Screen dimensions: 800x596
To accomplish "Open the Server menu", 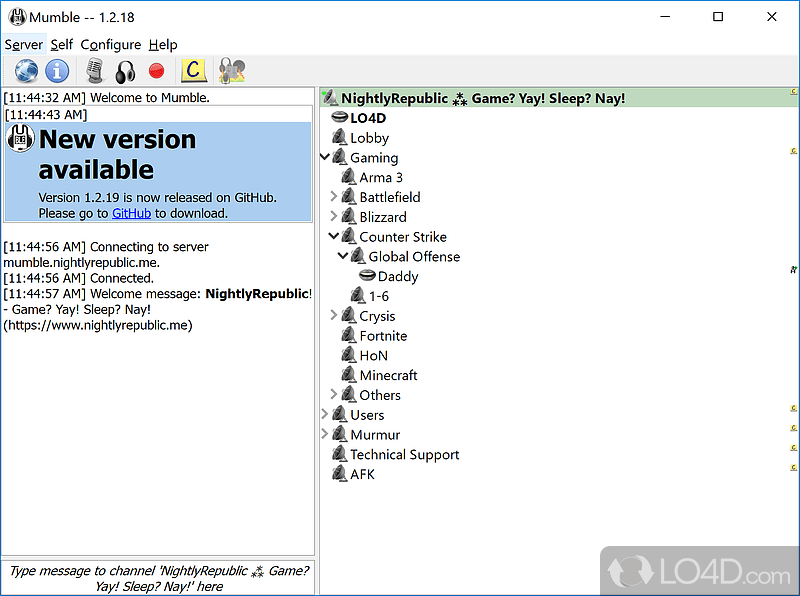I will (x=23, y=45).
